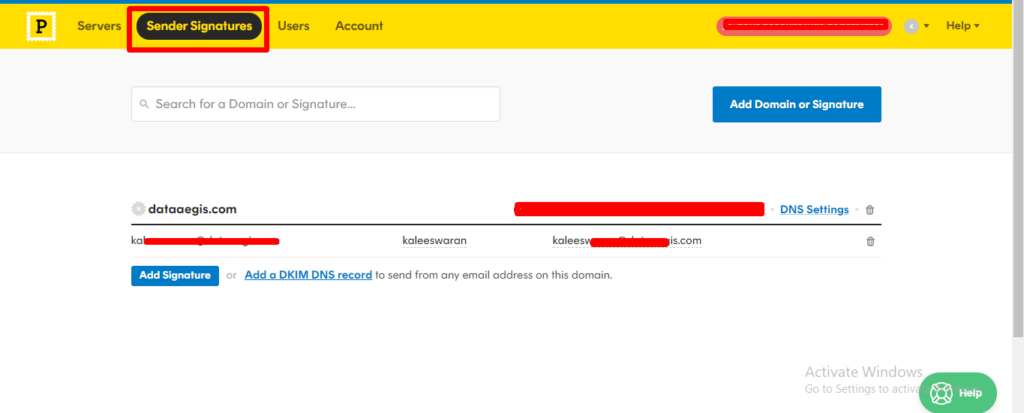The image size is (1024, 413).
Task: Select the Sender Signatures tab
Action: click(199, 26)
